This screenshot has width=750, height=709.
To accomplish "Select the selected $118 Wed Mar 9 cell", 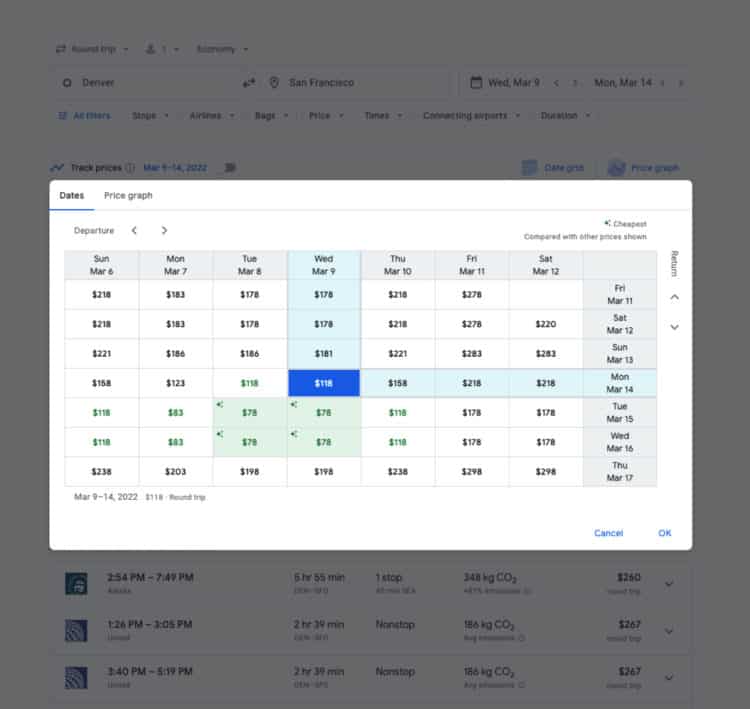I will (323, 383).
